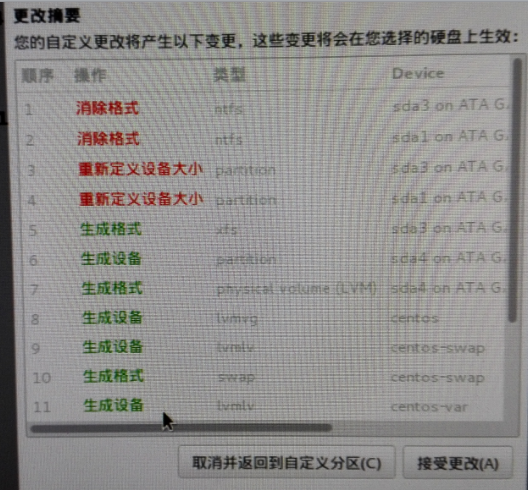Select row 2 消除格式 action

click(108, 138)
